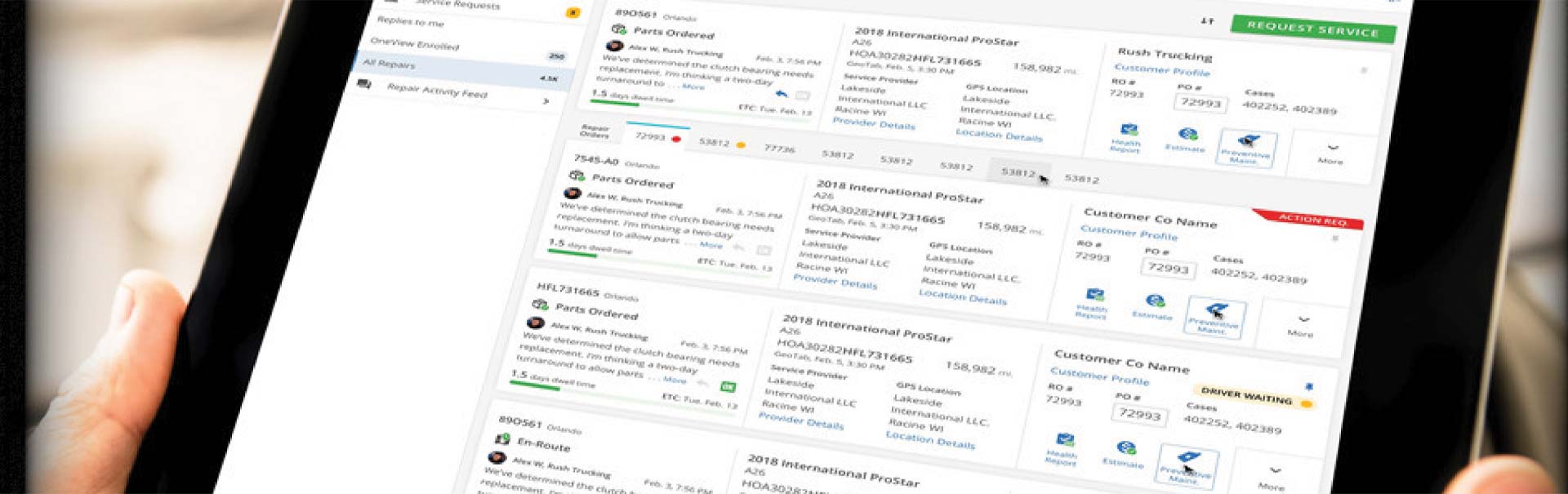Image resolution: width=1568 pixels, height=494 pixels.
Task: Open Health Report in Rush Trucking card
Action: point(1127,136)
